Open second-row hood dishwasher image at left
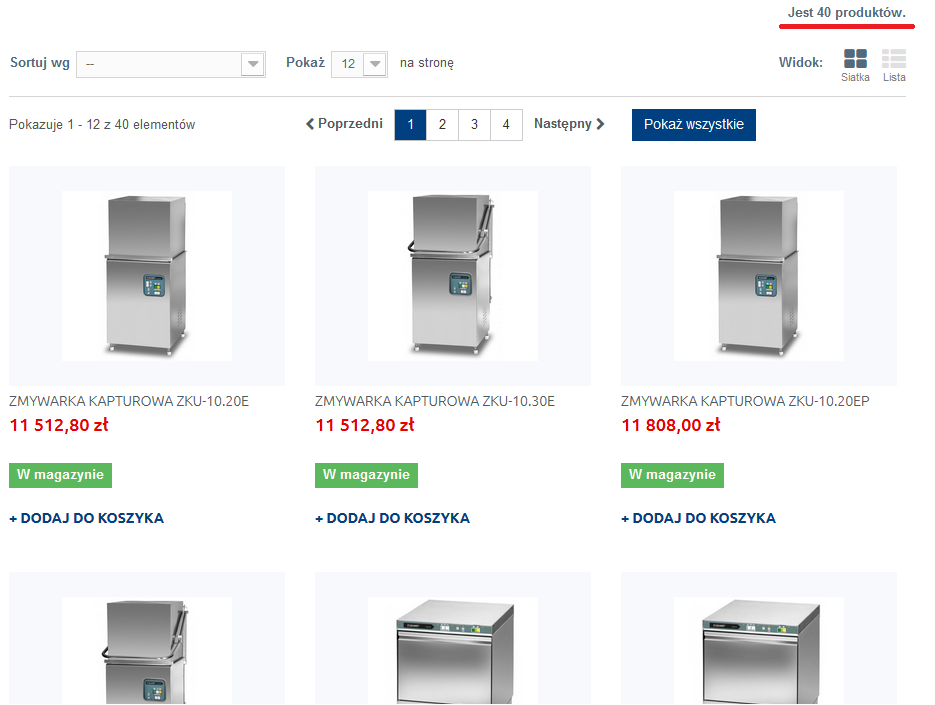 tap(147, 651)
